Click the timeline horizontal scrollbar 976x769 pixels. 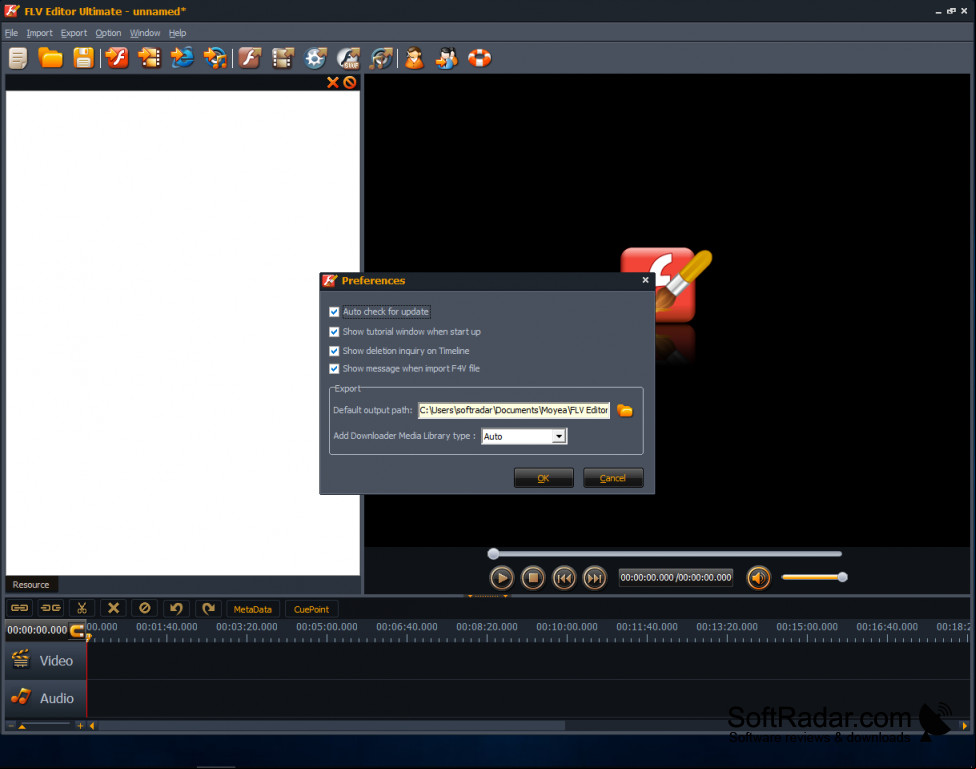tap(332, 726)
